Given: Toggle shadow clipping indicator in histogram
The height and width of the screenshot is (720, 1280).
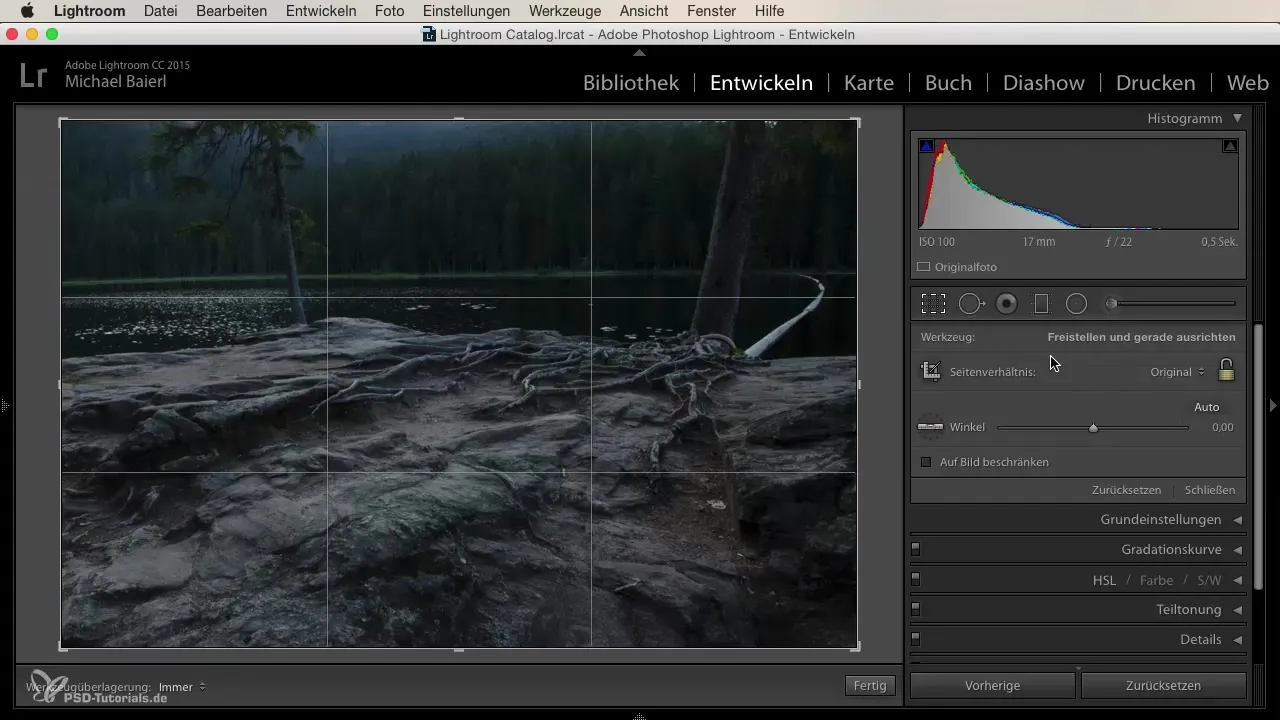Looking at the screenshot, I should tap(926, 146).
